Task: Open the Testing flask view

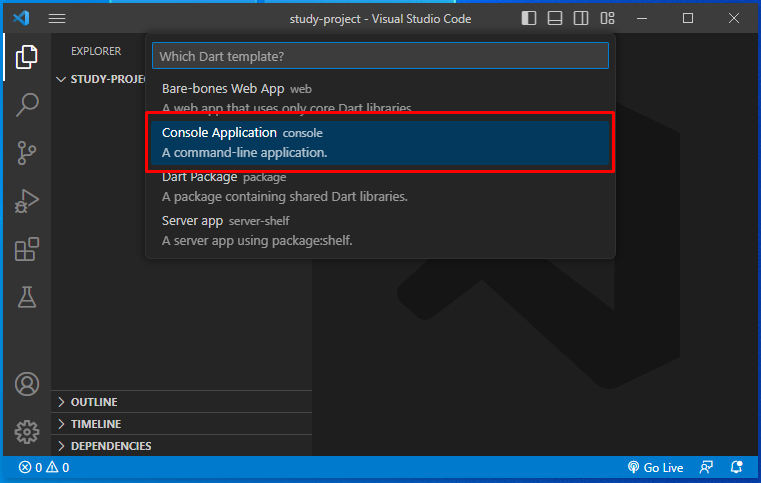Action: tap(27, 297)
